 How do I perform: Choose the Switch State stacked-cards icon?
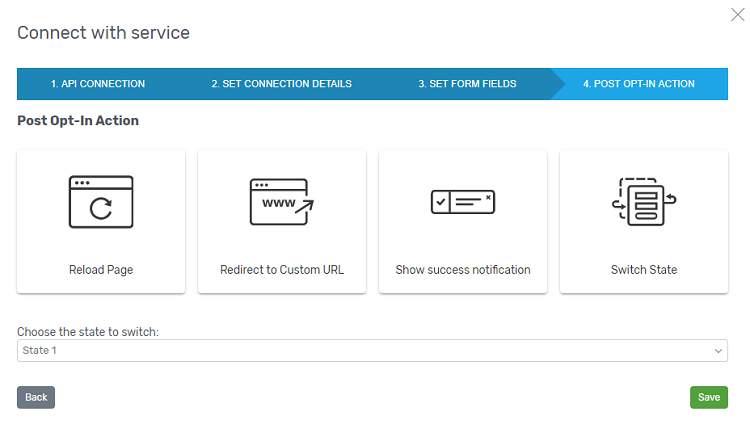coord(644,202)
